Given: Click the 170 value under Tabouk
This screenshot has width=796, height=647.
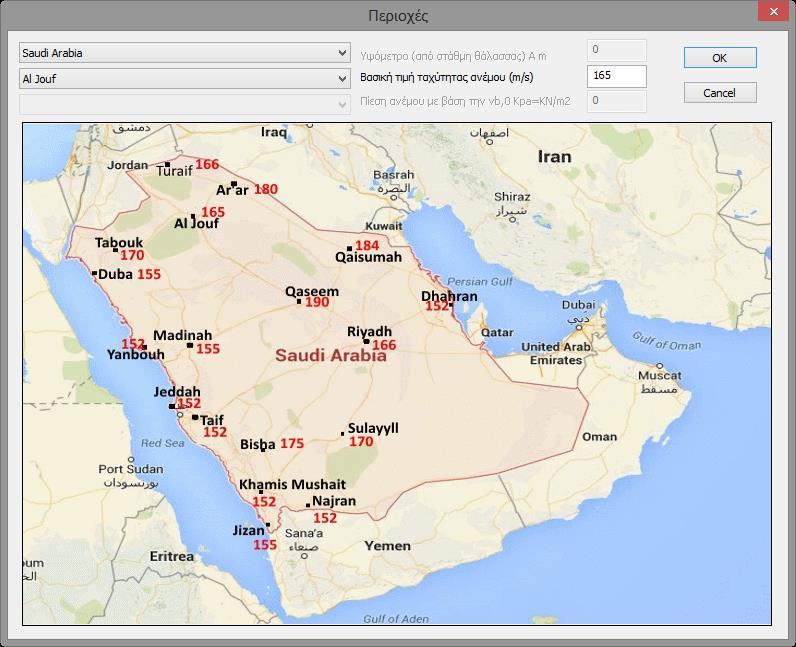Looking at the screenshot, I should point(132,255).
